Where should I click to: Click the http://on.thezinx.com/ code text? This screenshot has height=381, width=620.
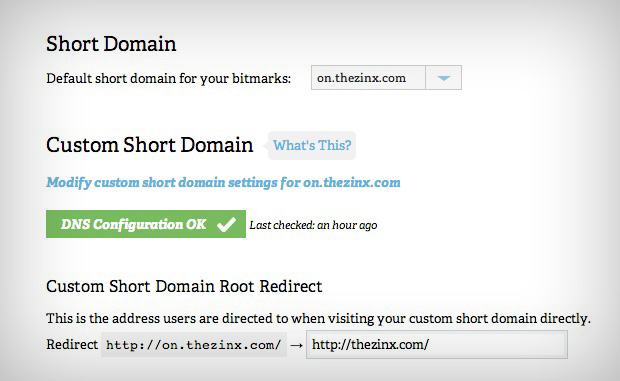194,345
